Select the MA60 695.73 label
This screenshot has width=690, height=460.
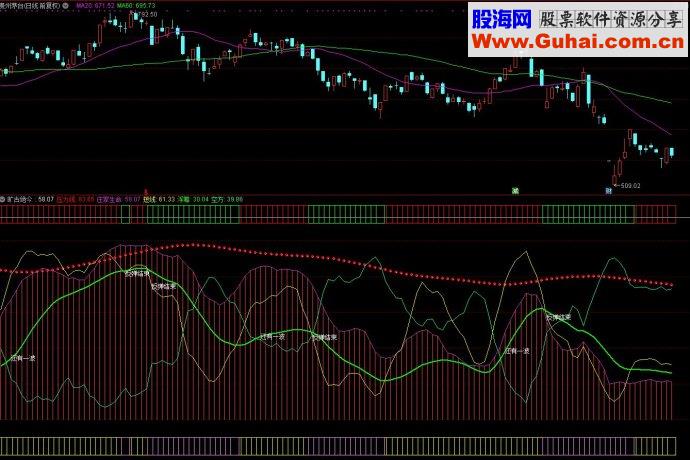coord(136,6)
